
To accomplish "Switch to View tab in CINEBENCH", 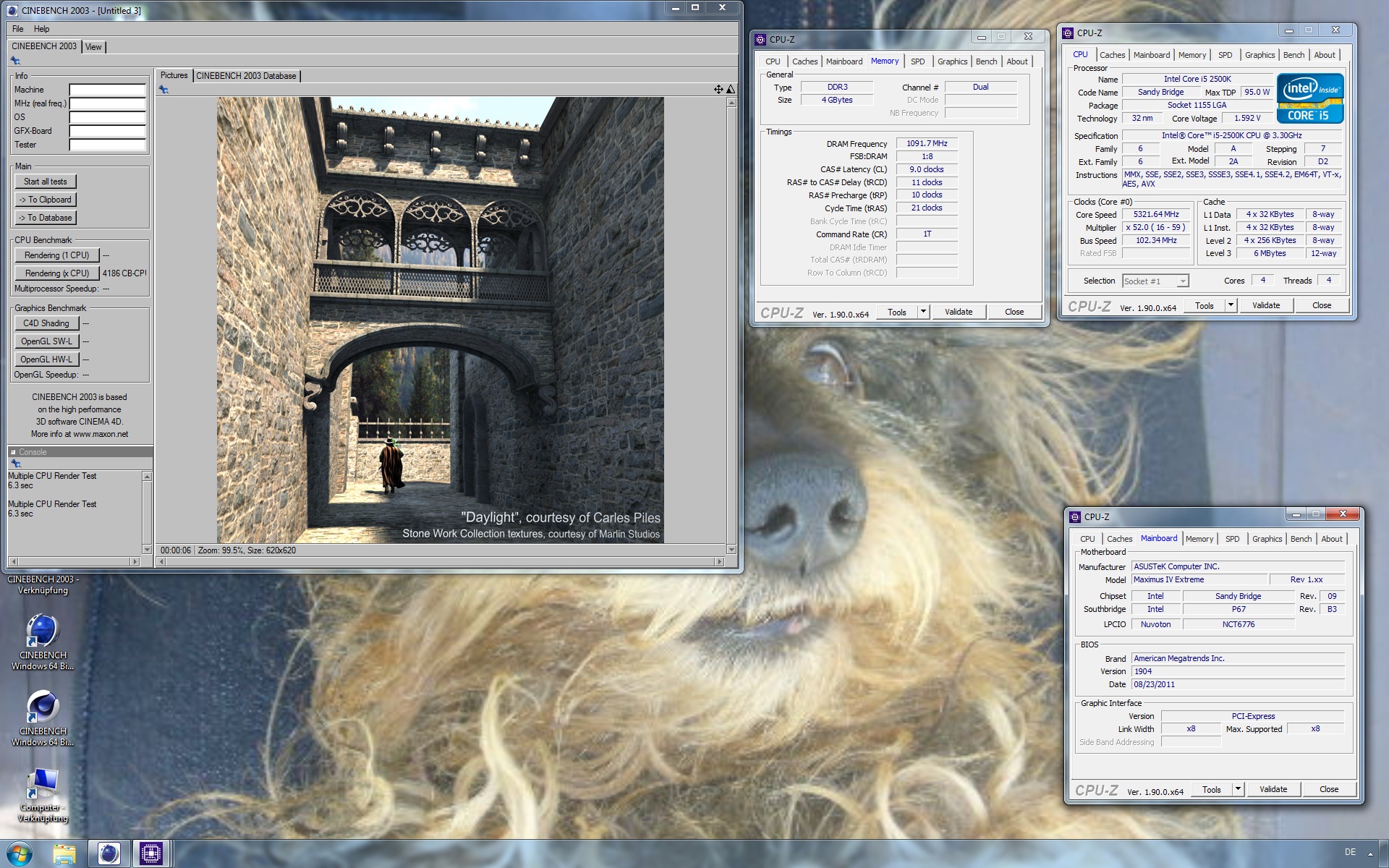I will pyautogui.click(x=93, y=47).
